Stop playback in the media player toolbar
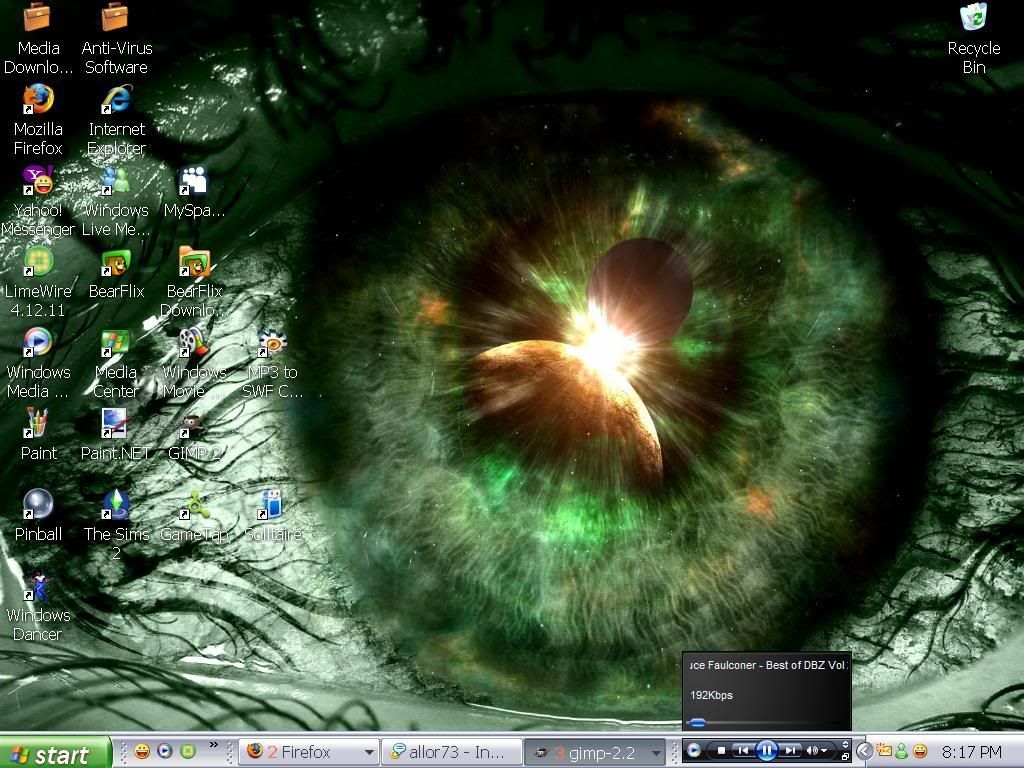The height and width of the screenshot is (768, 1024). tap(721, 751)
